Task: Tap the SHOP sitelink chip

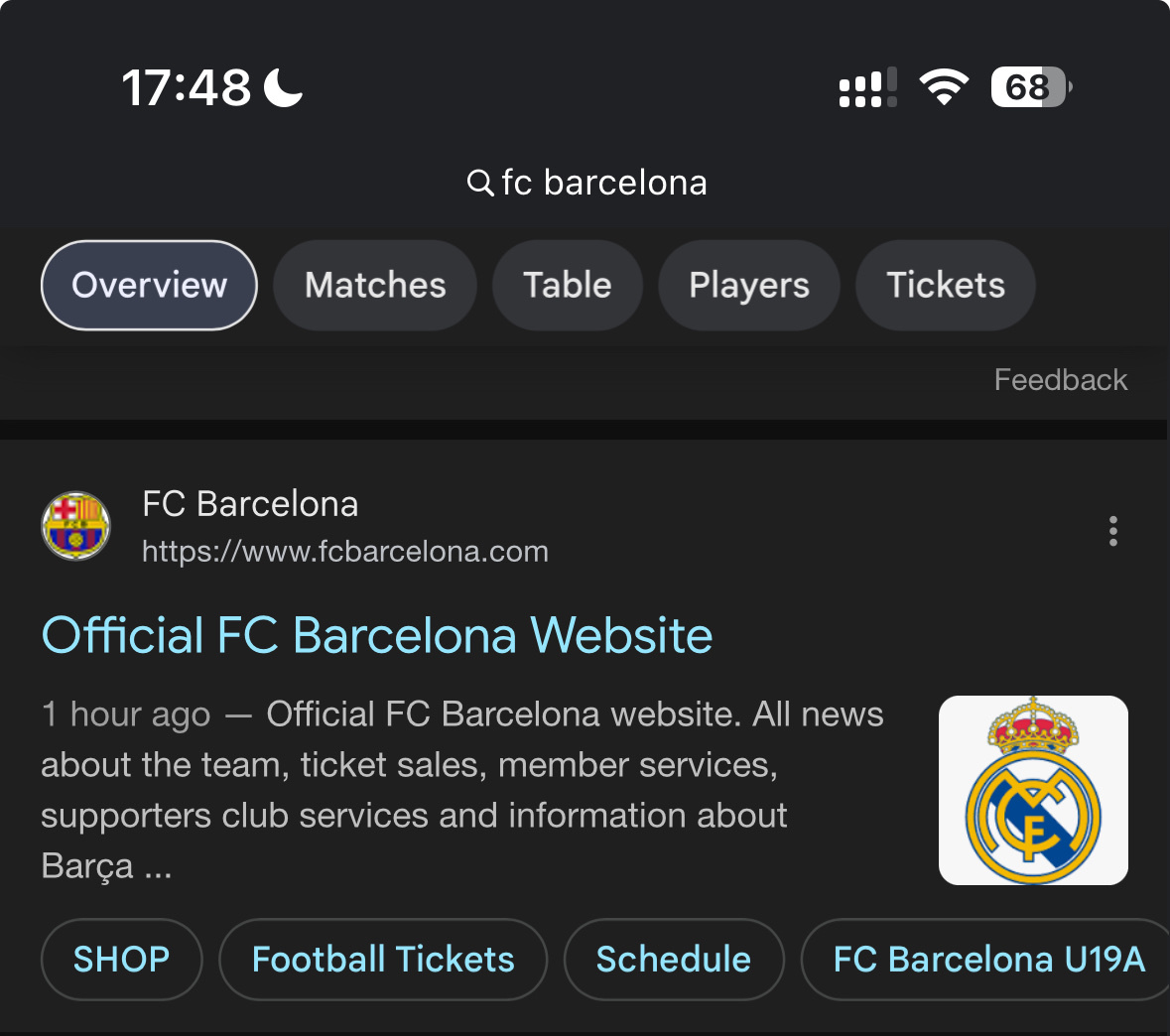Action: (121, 960)
